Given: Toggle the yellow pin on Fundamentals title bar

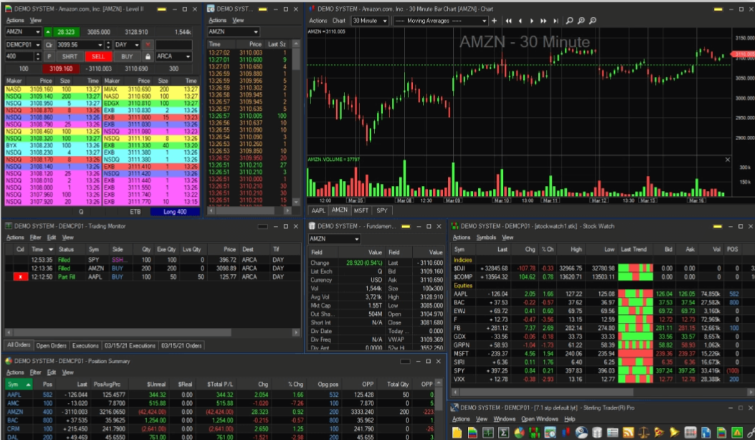Looking at the screenshot, I should 406,226.
